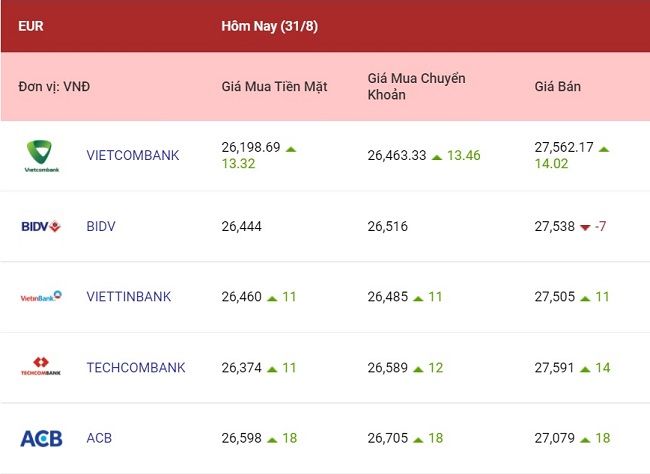Click Viettinbank cash buying price 26,460
The height and width of the screenshot is (474, 650).
click(241, 297)
